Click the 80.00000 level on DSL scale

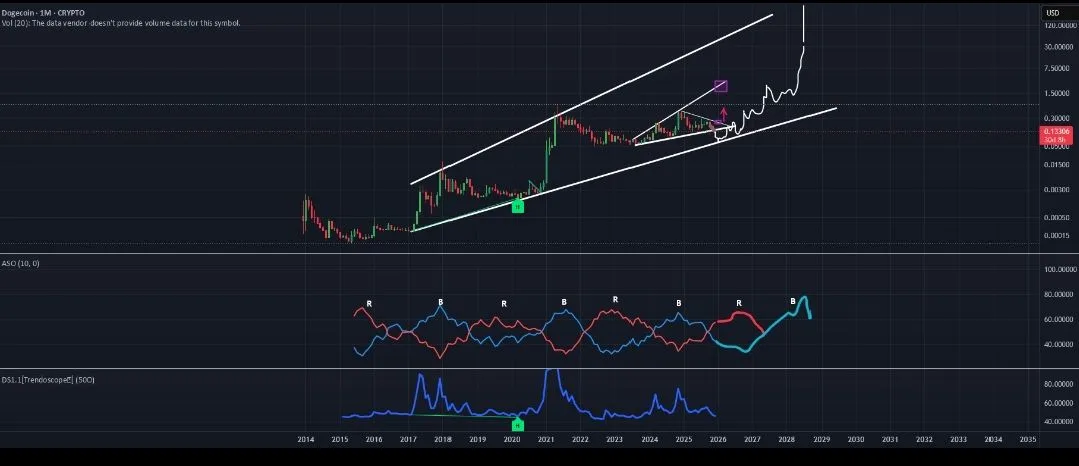1058,384
